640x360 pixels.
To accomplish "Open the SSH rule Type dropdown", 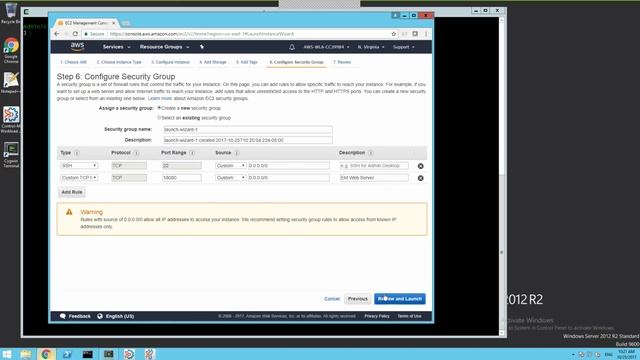I will (x=79, y=165).
